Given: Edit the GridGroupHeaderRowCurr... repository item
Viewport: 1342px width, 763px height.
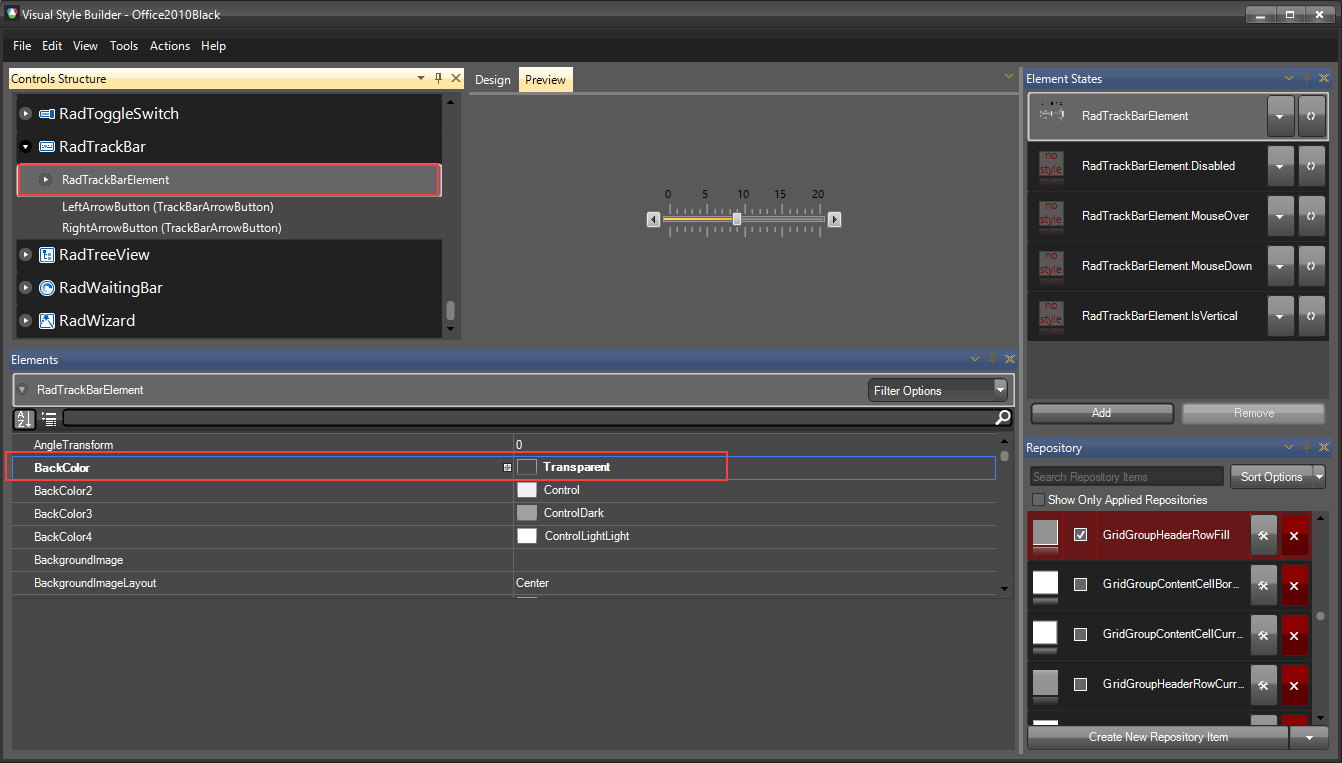Looking at the screenshot, I should (1264, 685).
